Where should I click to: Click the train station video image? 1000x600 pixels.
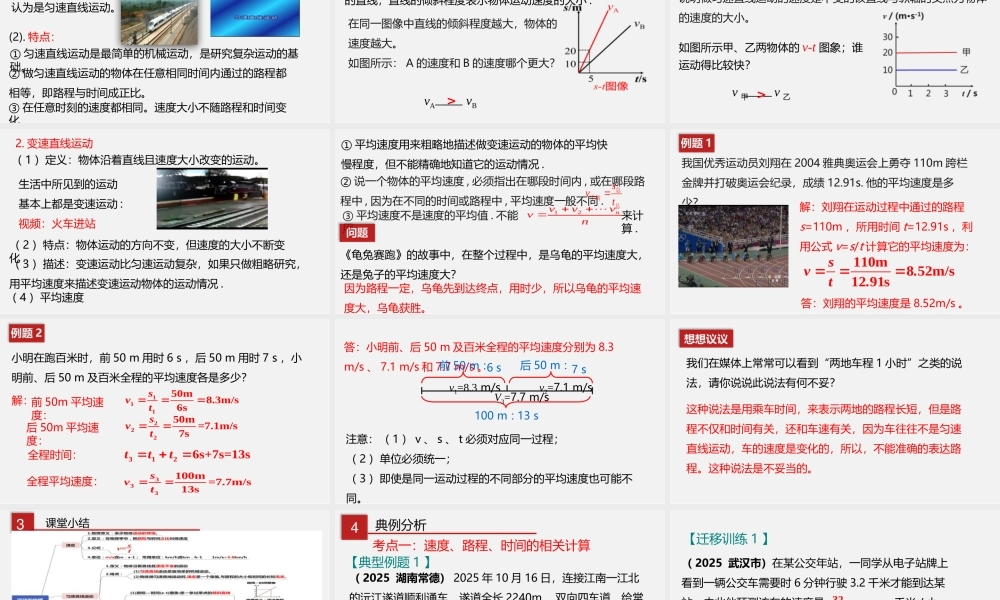pos(212,199)
